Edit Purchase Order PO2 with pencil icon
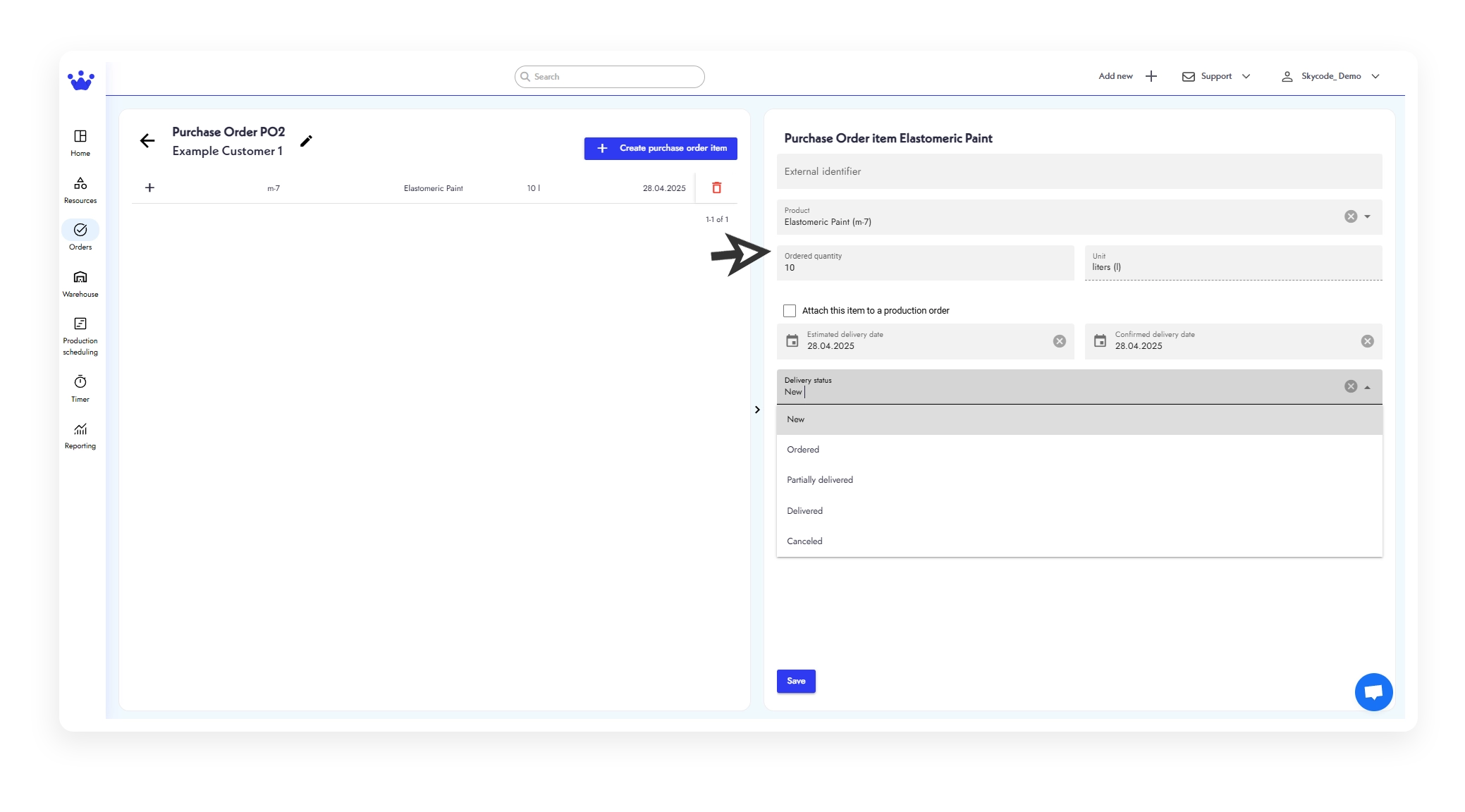The height and width of the screenshot is (812, 1465). click(x=307, y=141)
